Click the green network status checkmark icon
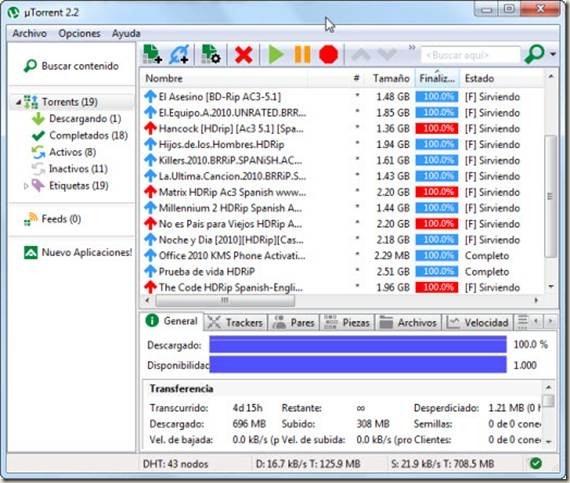Image resolution: width=570 pixels, height=483 pixels. pyautogui.click(x=536, y=463)
